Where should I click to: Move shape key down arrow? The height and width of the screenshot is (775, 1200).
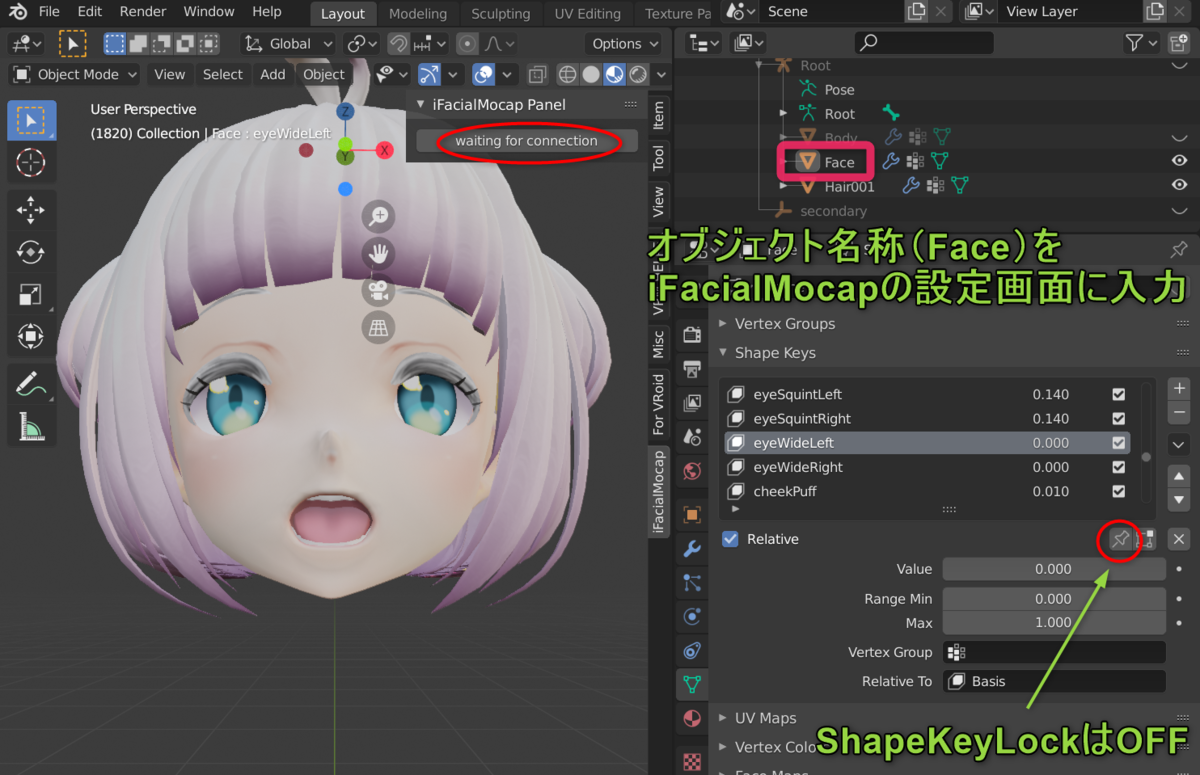[x=1179, y=500]
